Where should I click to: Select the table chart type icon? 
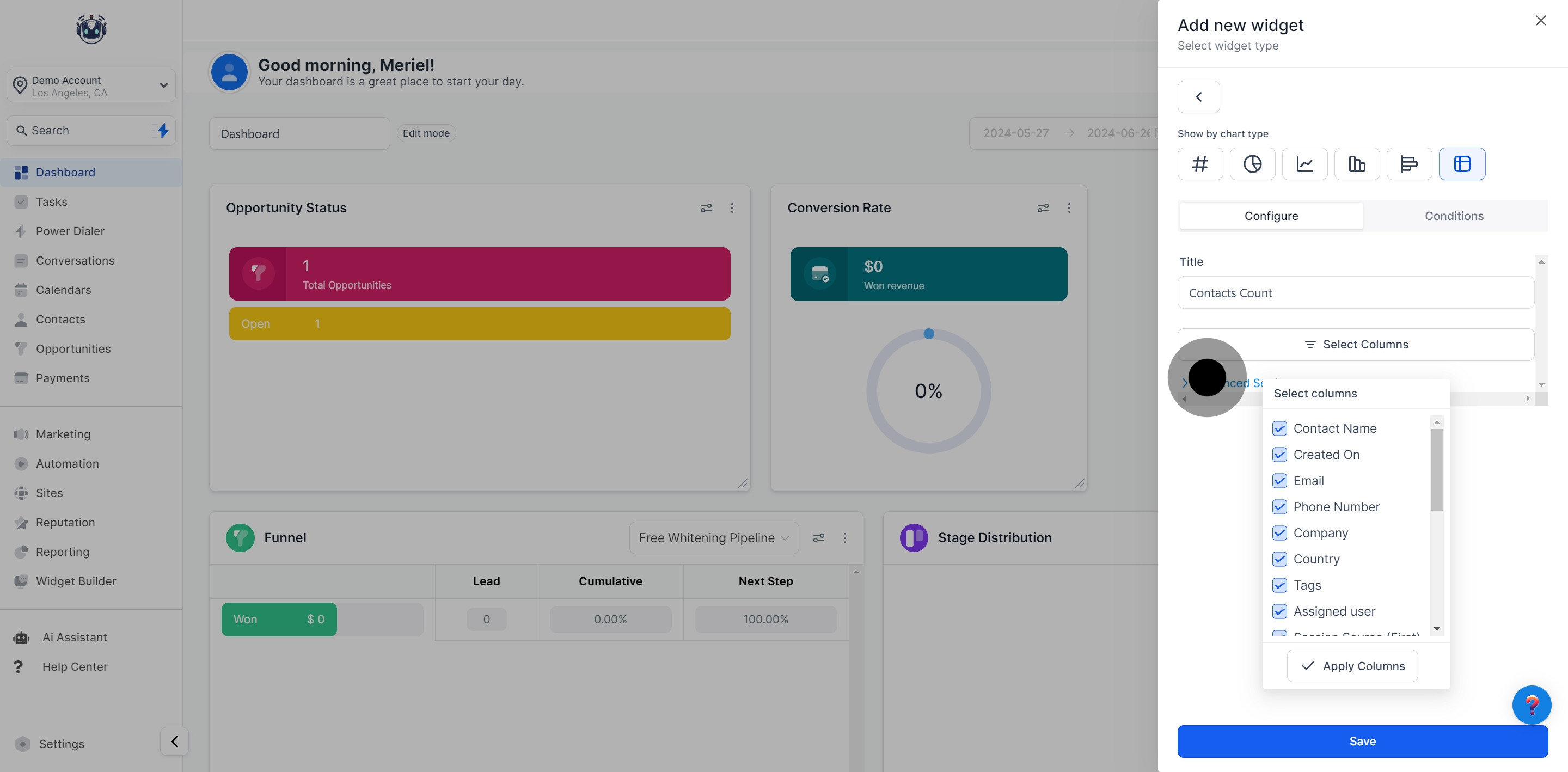[1461, 164]
